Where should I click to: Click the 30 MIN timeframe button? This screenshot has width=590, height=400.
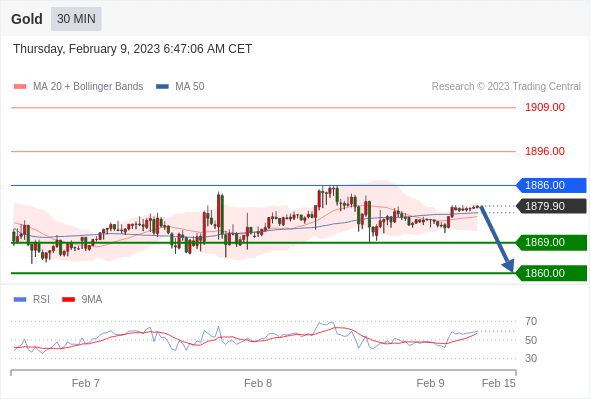[76, 19]
